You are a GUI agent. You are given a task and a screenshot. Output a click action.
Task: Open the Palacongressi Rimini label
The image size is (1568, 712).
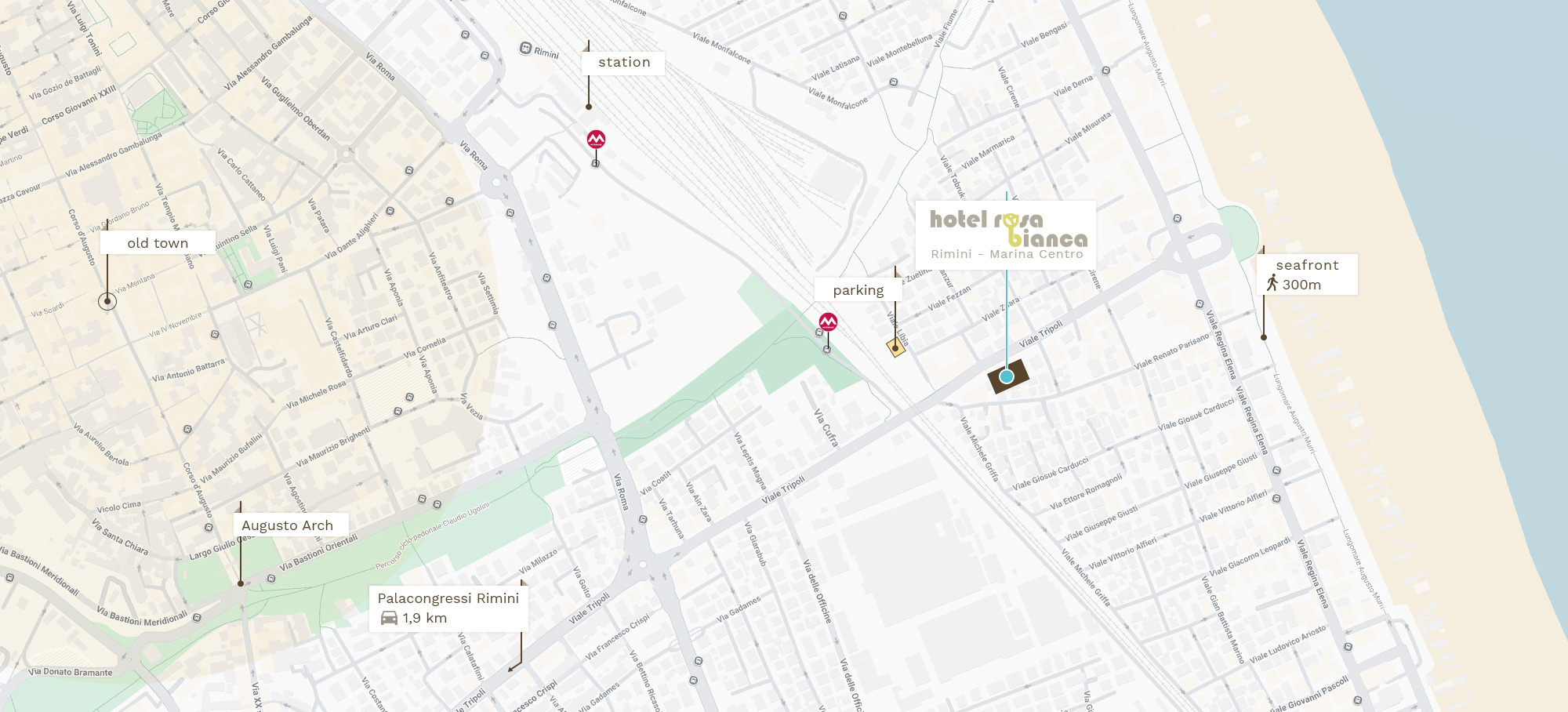point(448,608)
